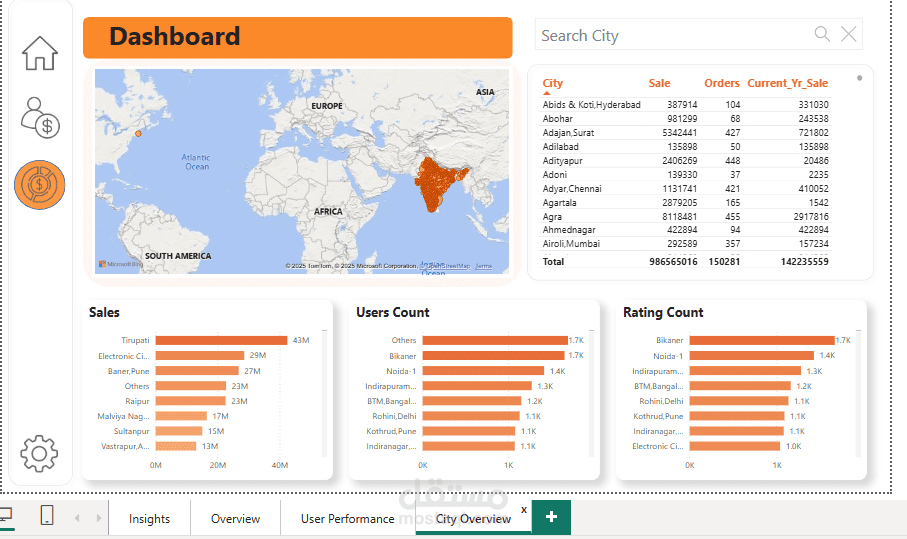Click the Tirupati bar in Sales chart
Screen dimensions: 907x539
[x=222, y=340]
